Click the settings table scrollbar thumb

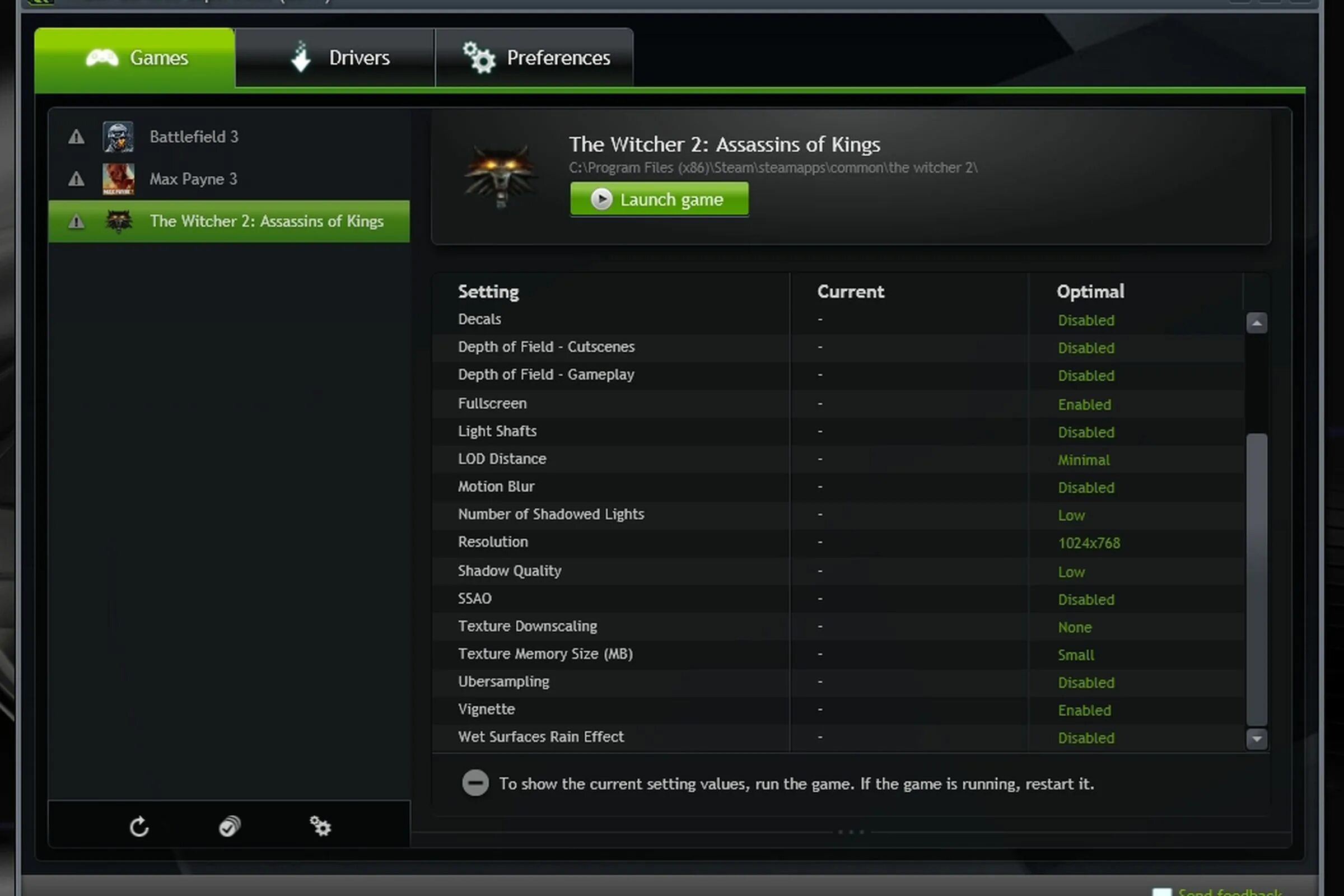click(1257, 580)
